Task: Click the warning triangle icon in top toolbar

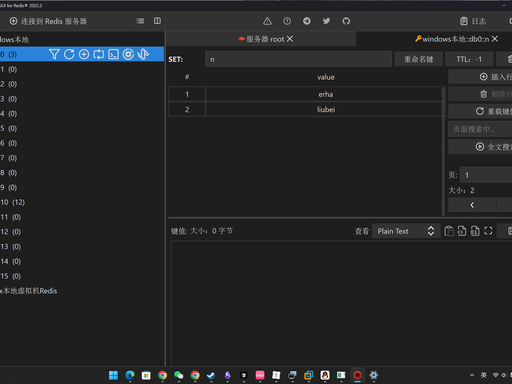Action: point(267,21)
